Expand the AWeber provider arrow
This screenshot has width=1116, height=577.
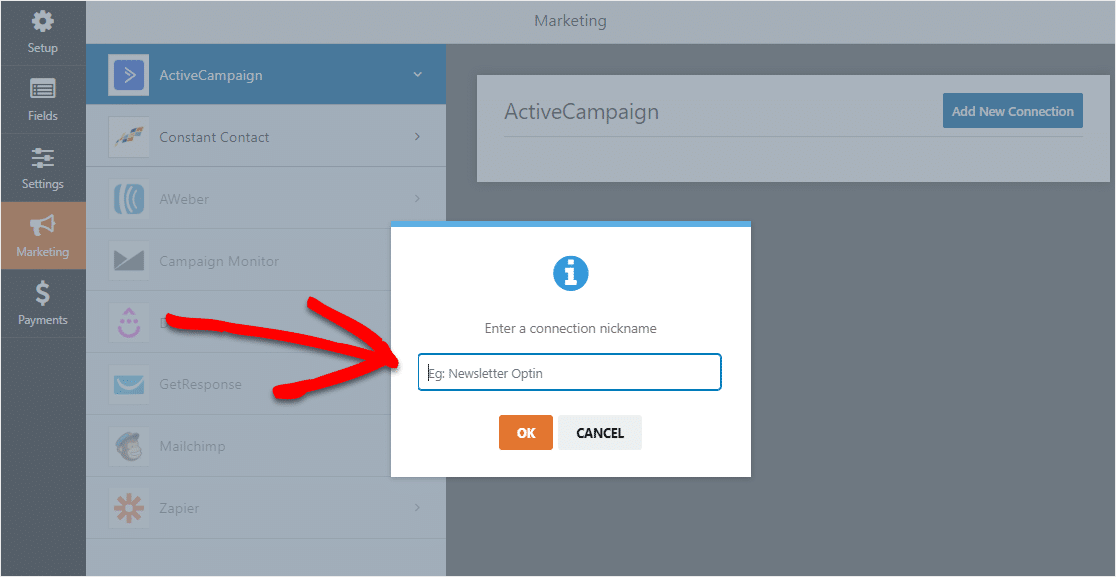tap(417, 199)
